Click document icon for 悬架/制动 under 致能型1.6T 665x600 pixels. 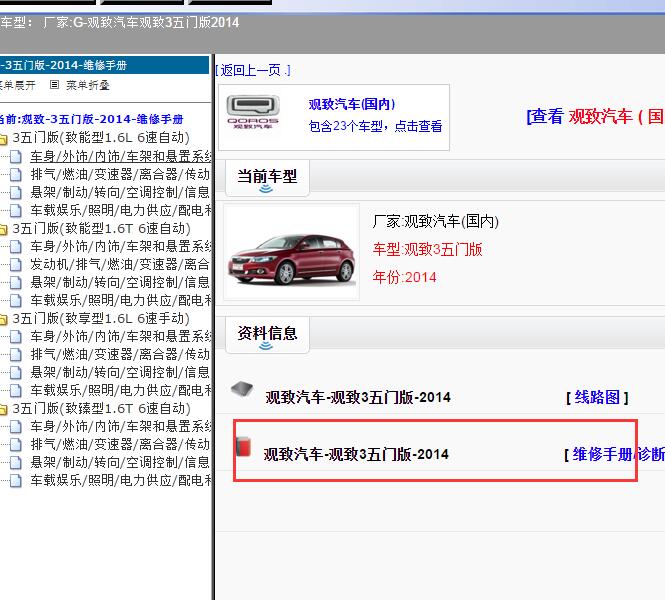tap(16, 282)
